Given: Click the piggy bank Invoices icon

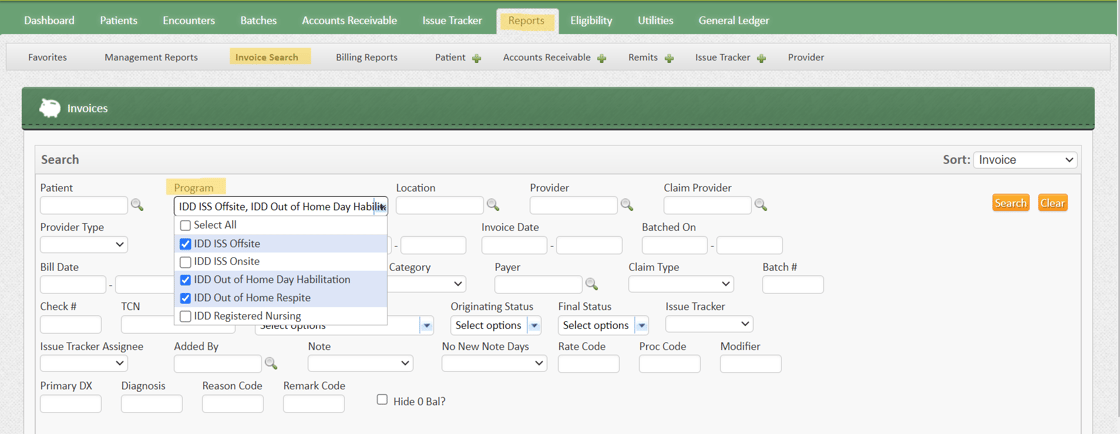Looking at the screenshot, I should pos(49,108).
